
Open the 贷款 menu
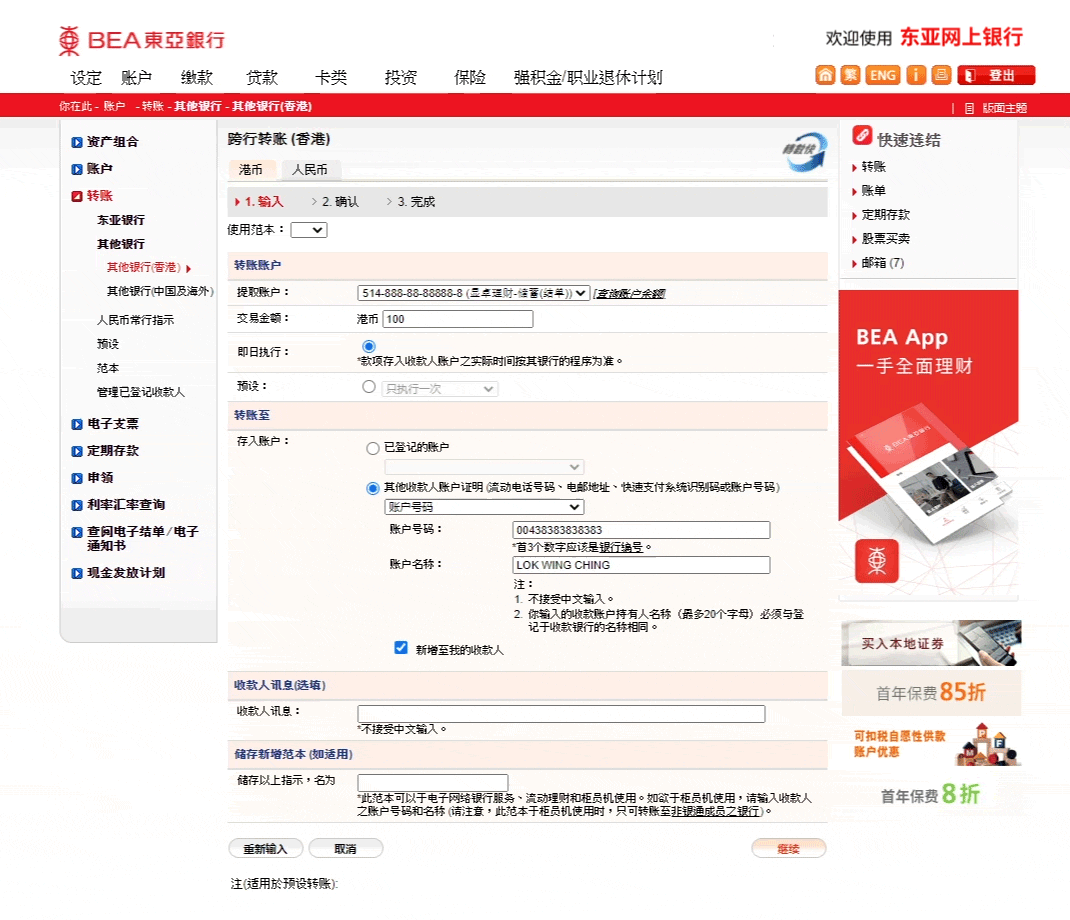262,78
